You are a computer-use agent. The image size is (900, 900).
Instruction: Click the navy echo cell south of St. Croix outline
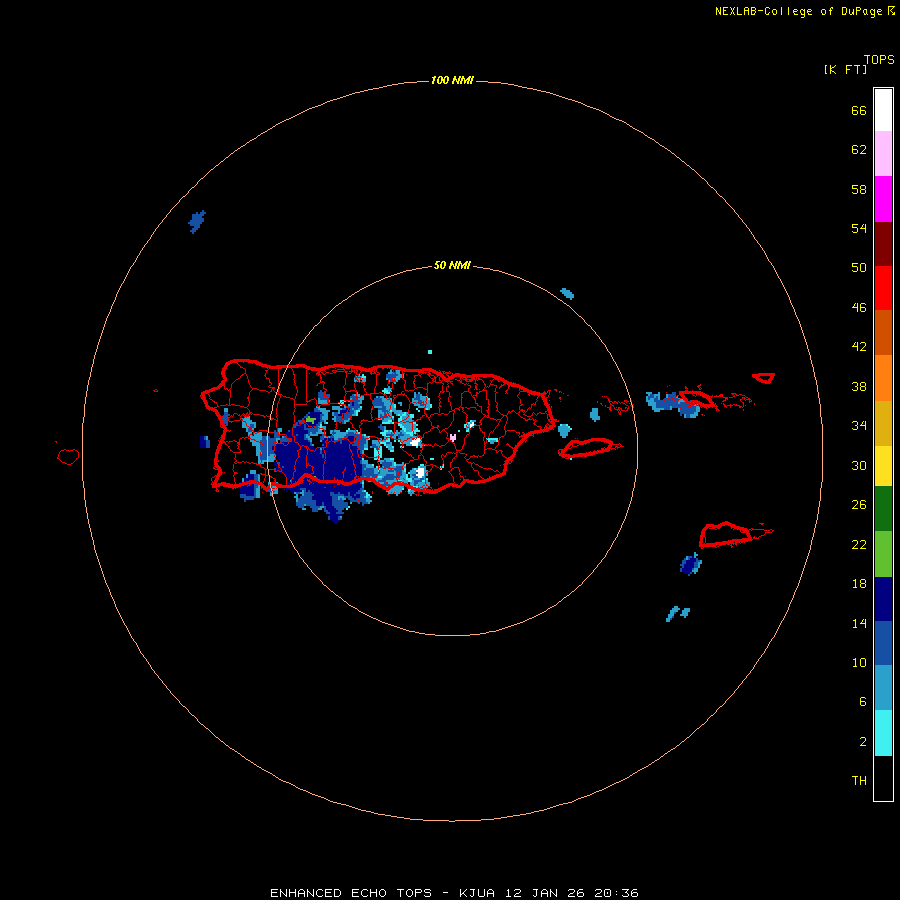point(690,564)
